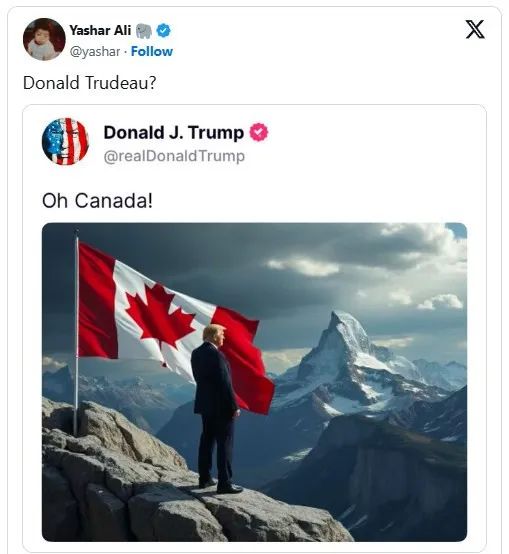Click Yashar Ali's profile avatar
Viewport: 509px width, 554px height.
[44, 39]
